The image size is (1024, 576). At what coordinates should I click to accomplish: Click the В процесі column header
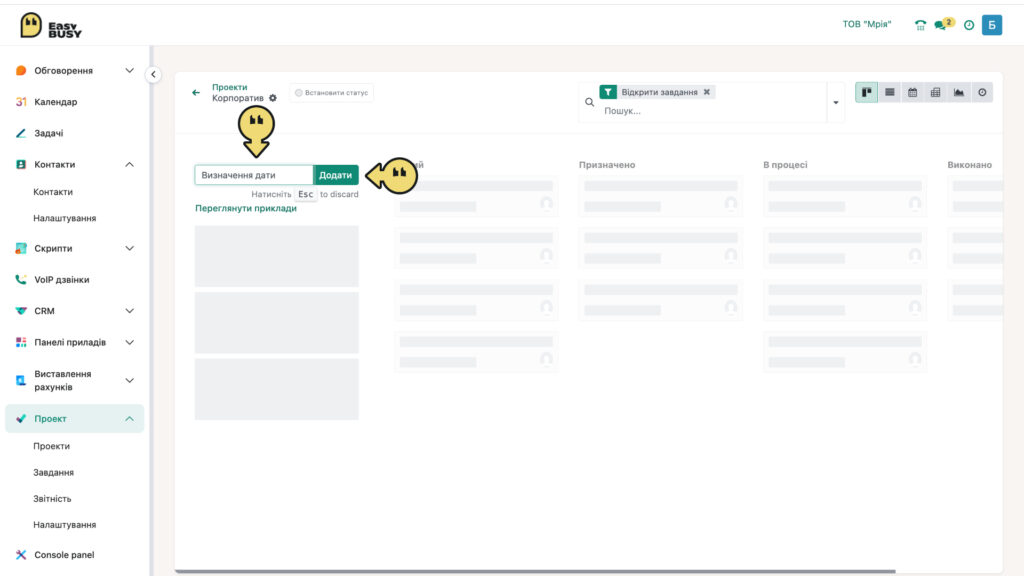tap(785, 165)
